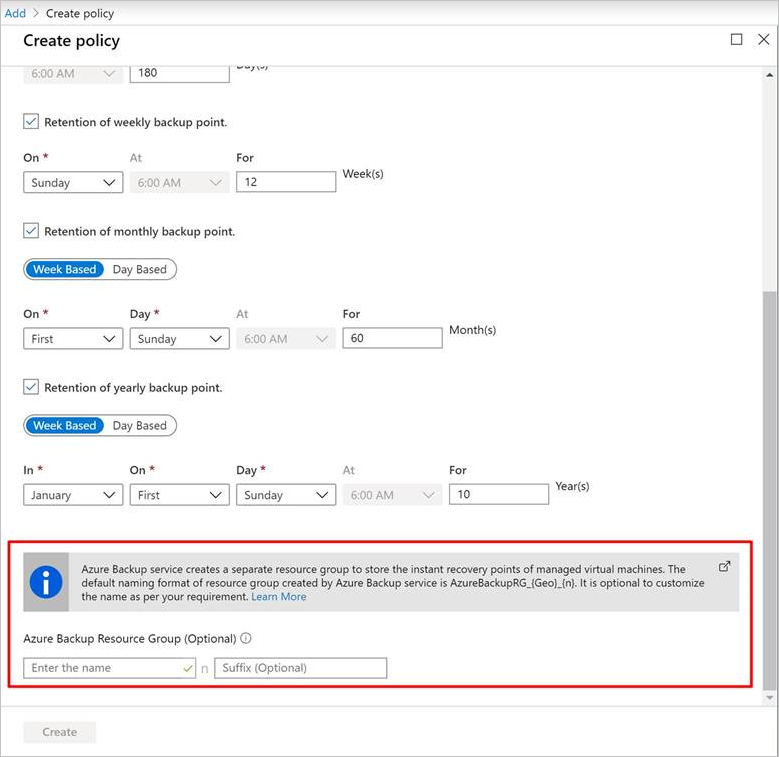Click Enter the name resource group field
This screenshot has width=779, height=757.
click(109, 668)
